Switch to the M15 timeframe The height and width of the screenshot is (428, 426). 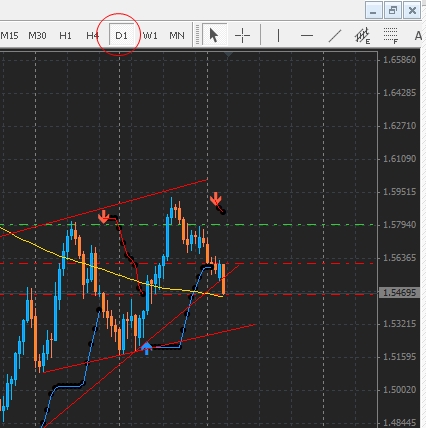(9, 35)
